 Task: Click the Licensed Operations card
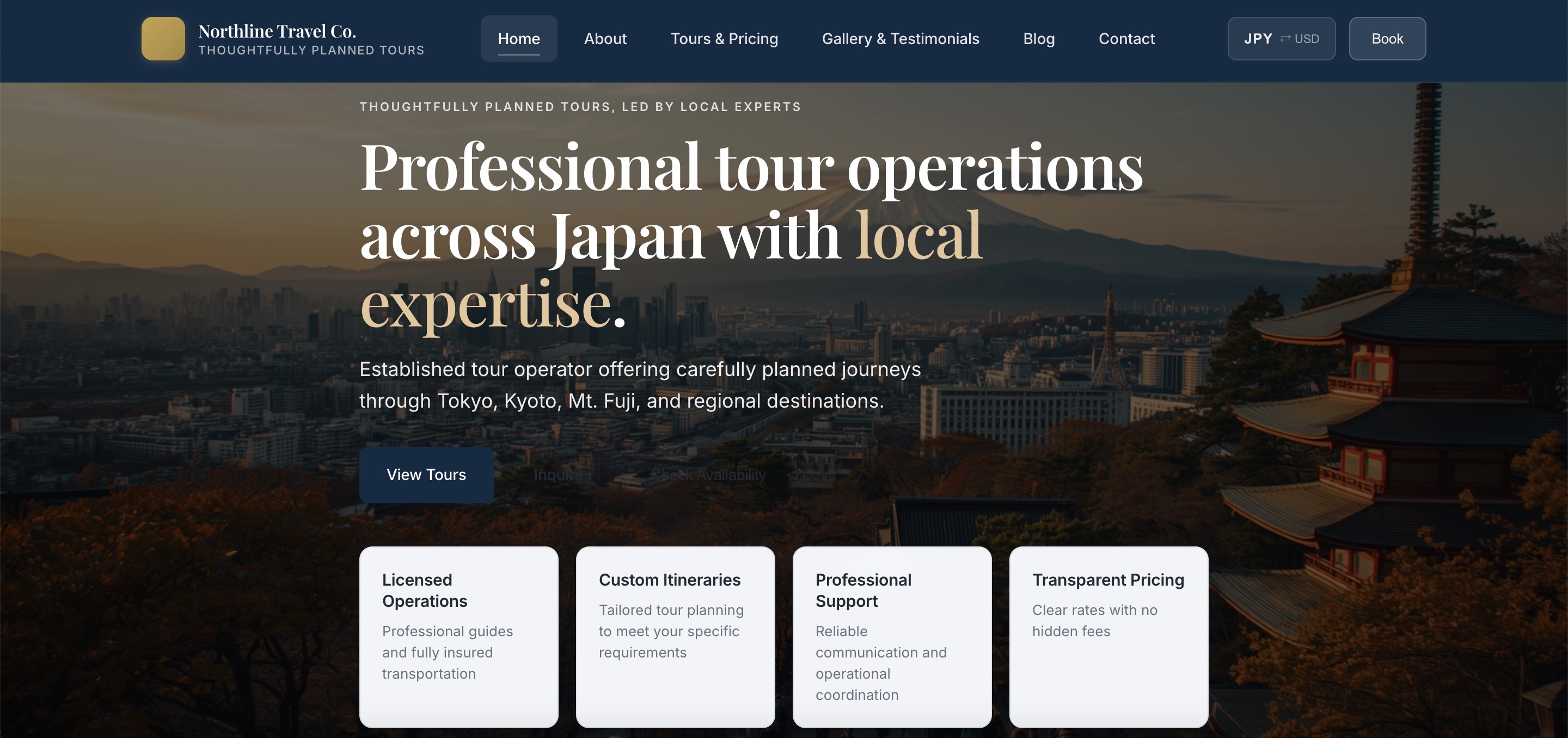[458, 637]
